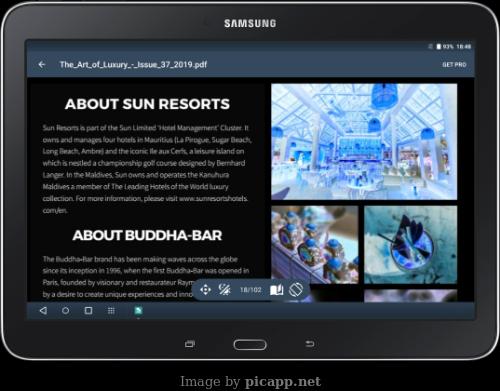Open recent apps square in navigation bar
The image size is (500, 391).
click(x=88, y=311)
